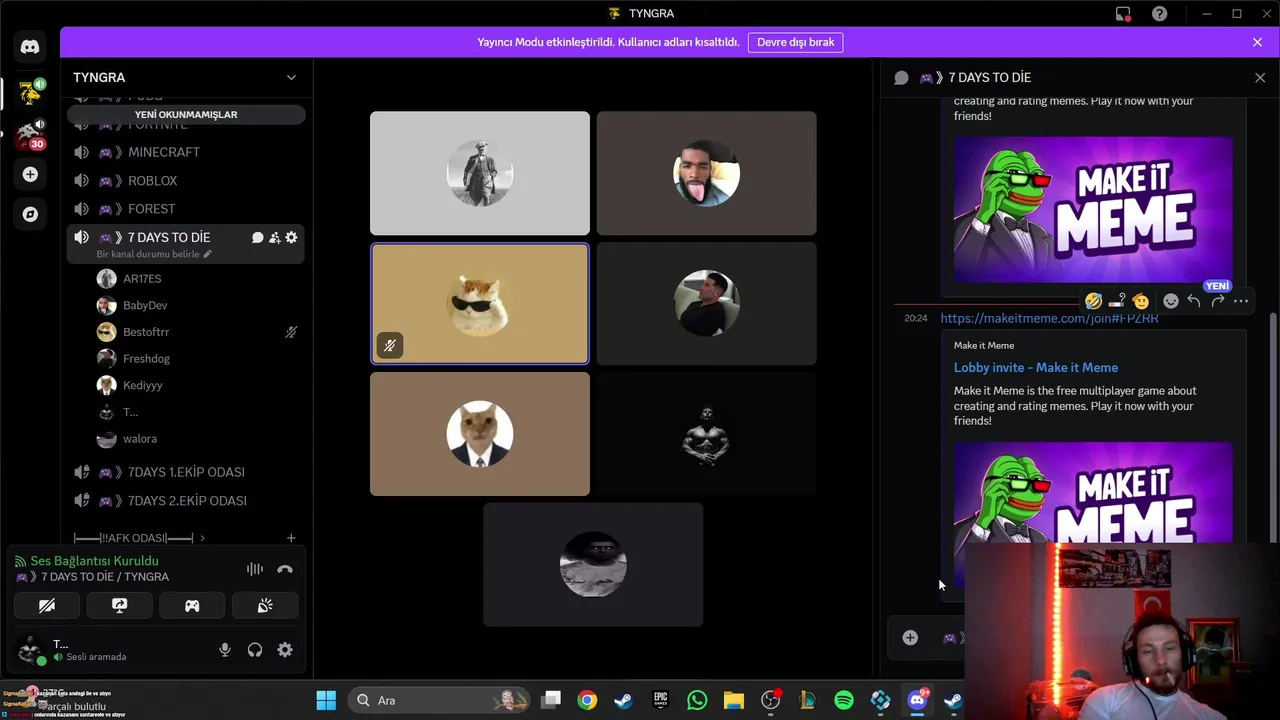This screenshot has height=720, width=1280.
Task: Open more options ellipsis on the message
Action: pyautogui.click(x=1241, y=301)
